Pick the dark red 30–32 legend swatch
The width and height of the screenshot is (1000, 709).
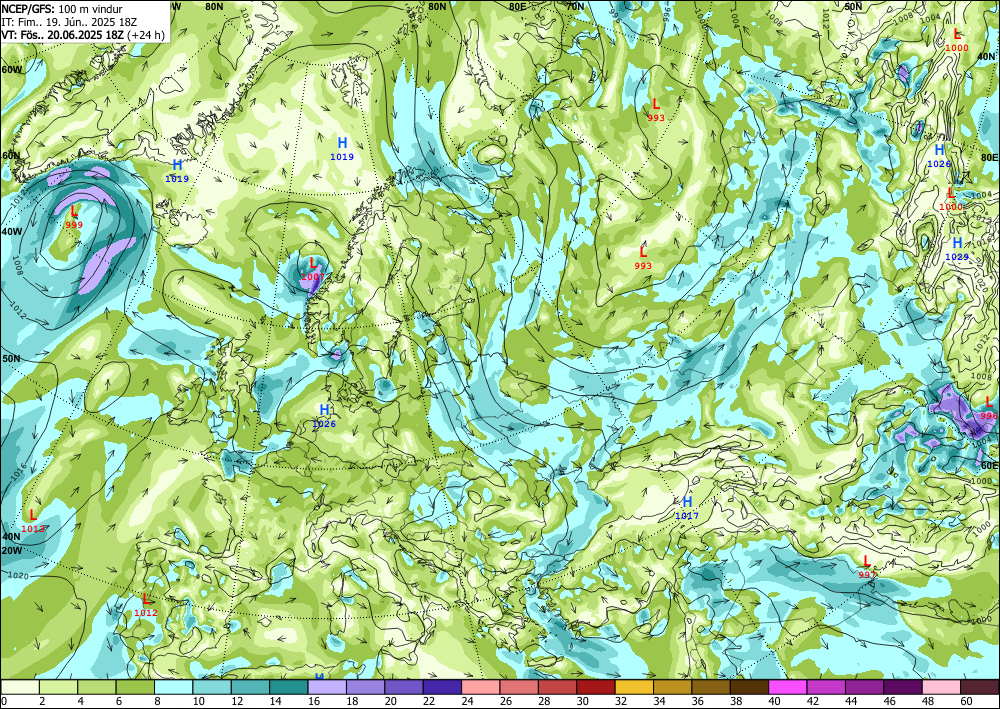pyautogui.click(x=596, y=687)
